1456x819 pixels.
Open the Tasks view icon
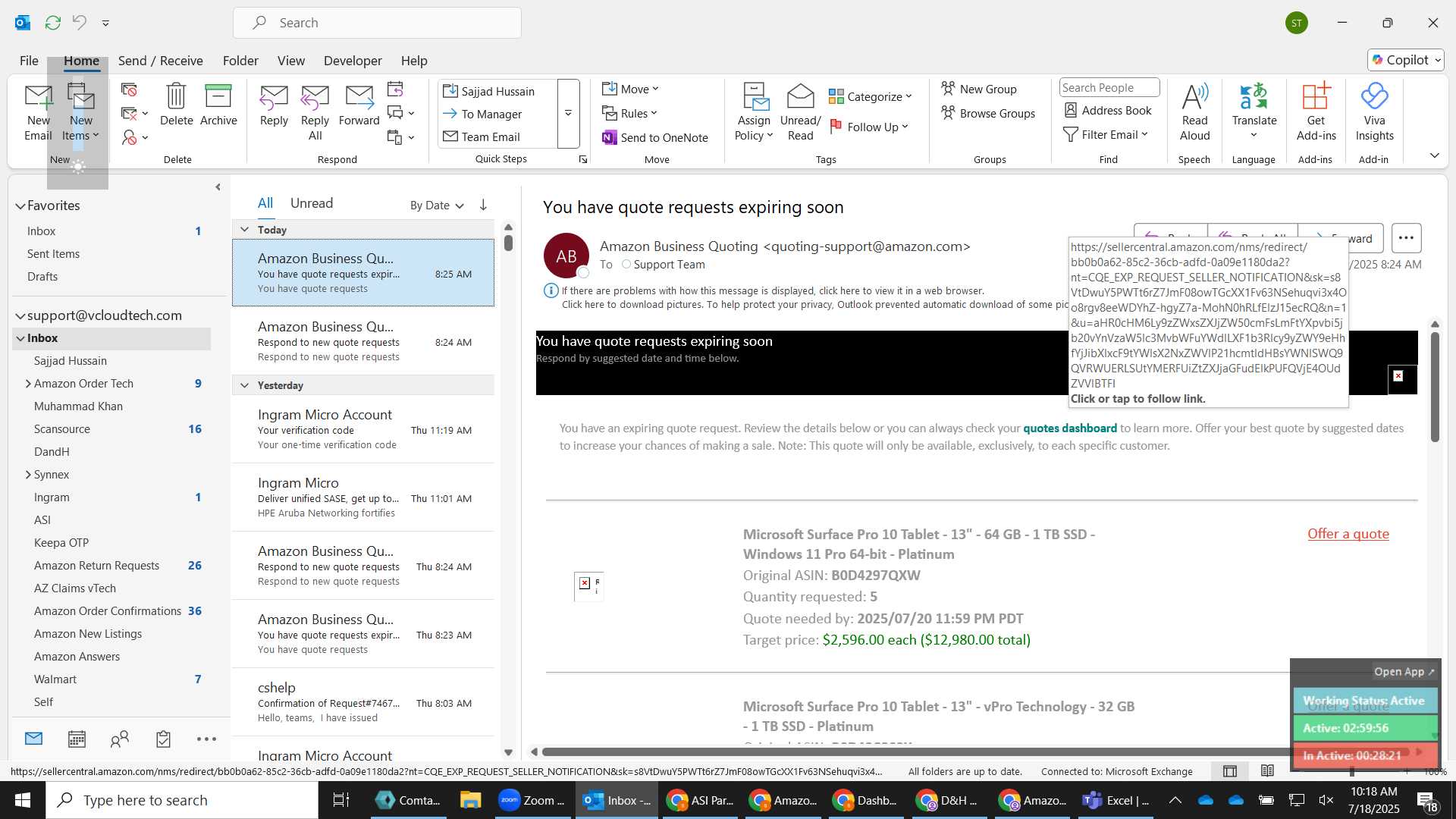click(163, 739)
